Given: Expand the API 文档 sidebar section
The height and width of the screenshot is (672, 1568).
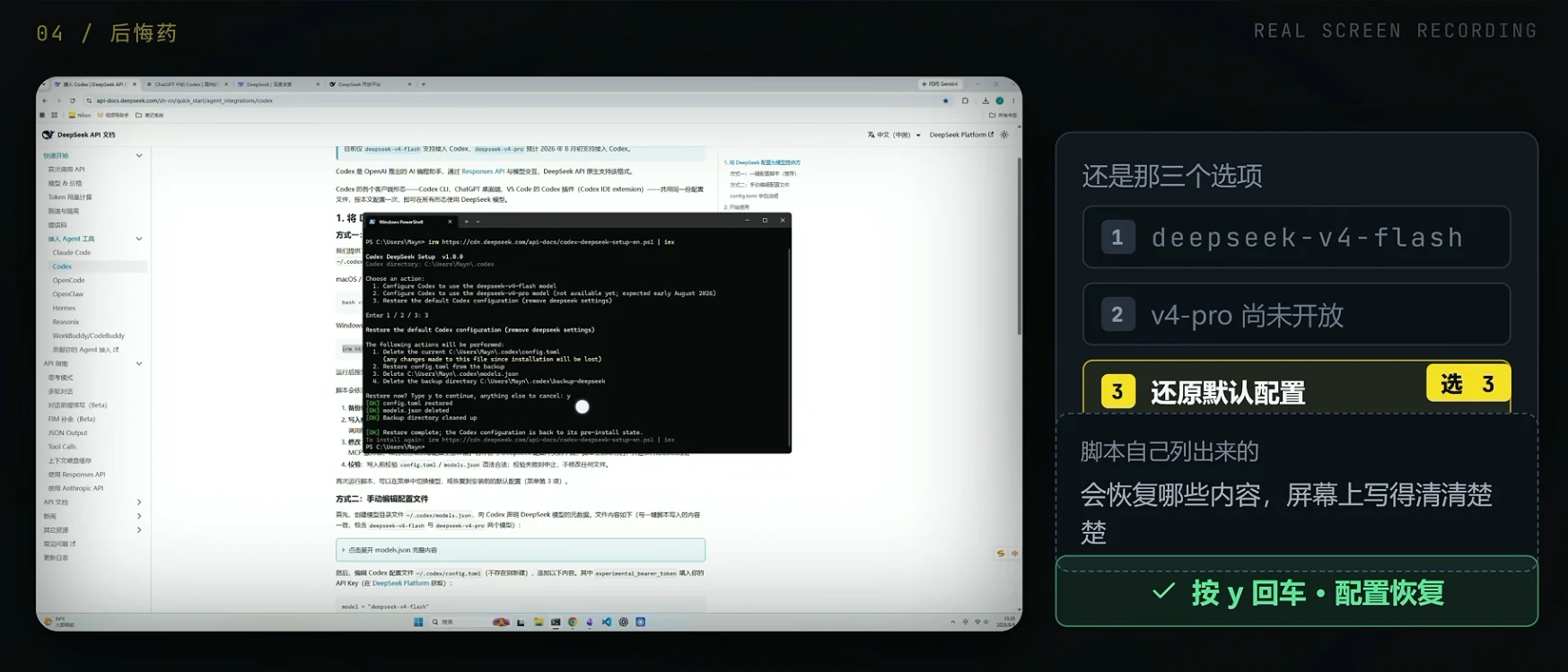Looking at the screenshot, I should pos(139,502).
